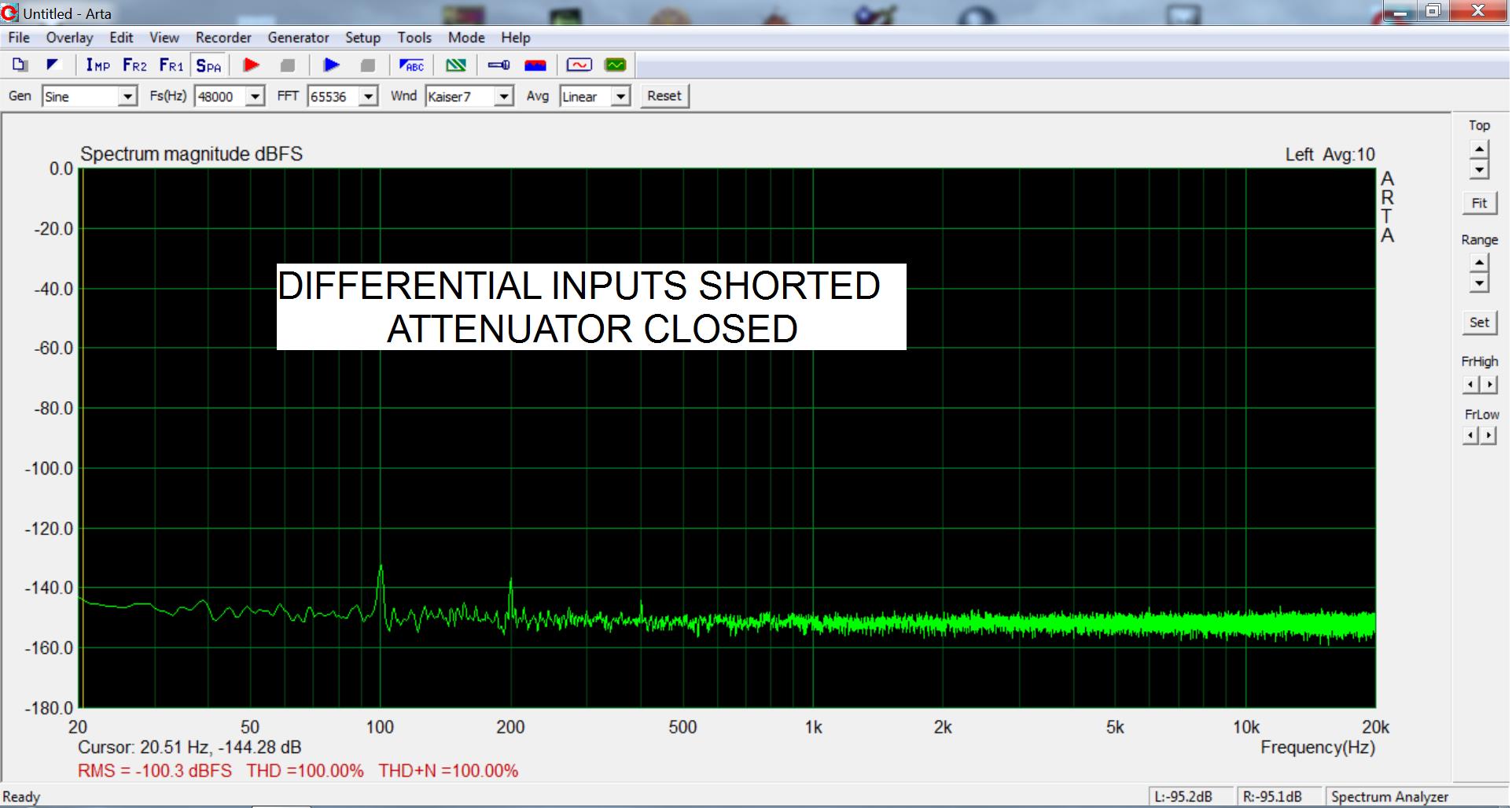Click the 'L:-95.2dB' status bar level
1512x808 pixels.
click(x=1183, y=797)
